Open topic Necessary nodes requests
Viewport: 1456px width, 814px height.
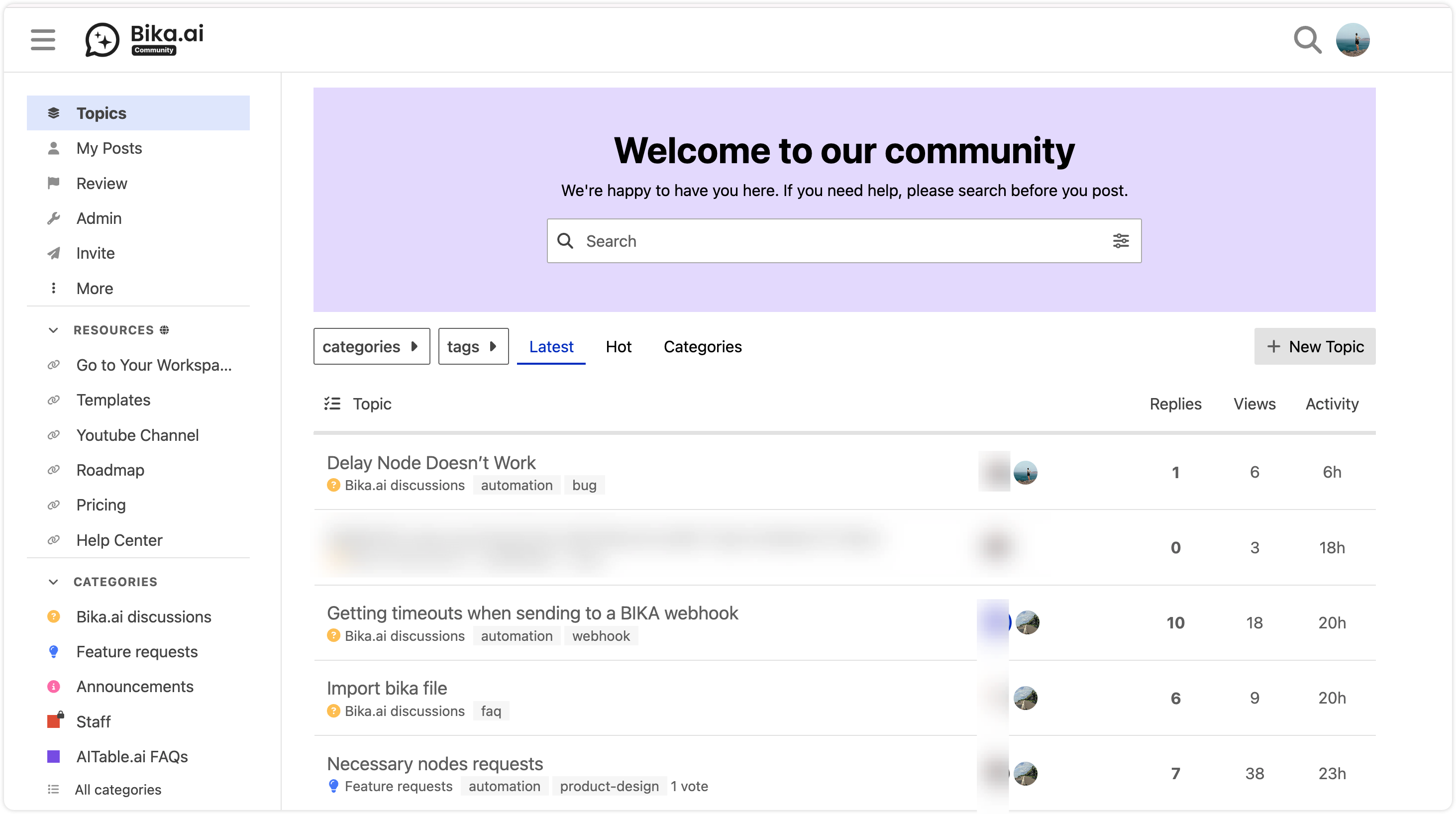pos(435,764)
